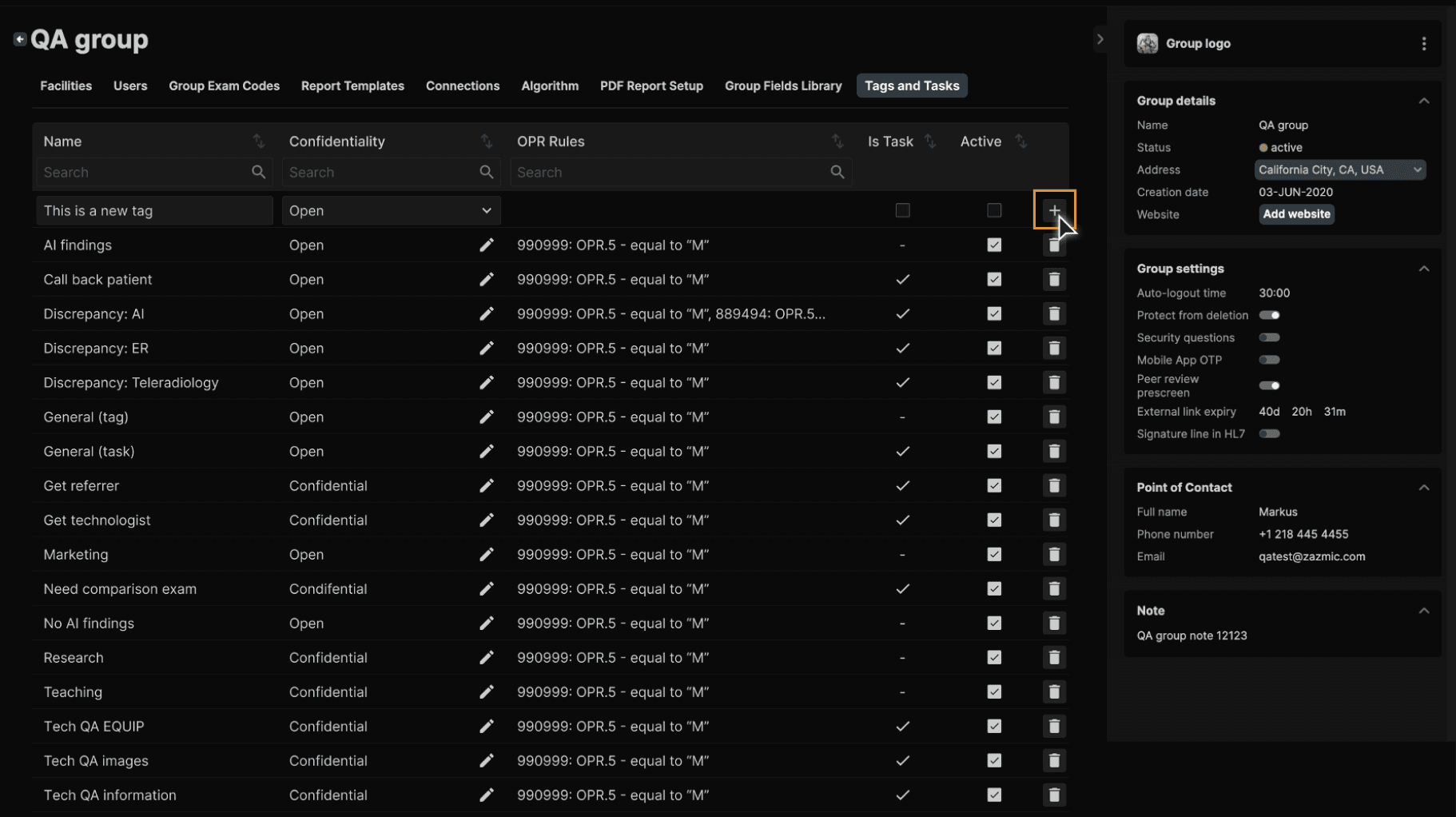Click the plus icon to add new tag

tap(1054, 210)
